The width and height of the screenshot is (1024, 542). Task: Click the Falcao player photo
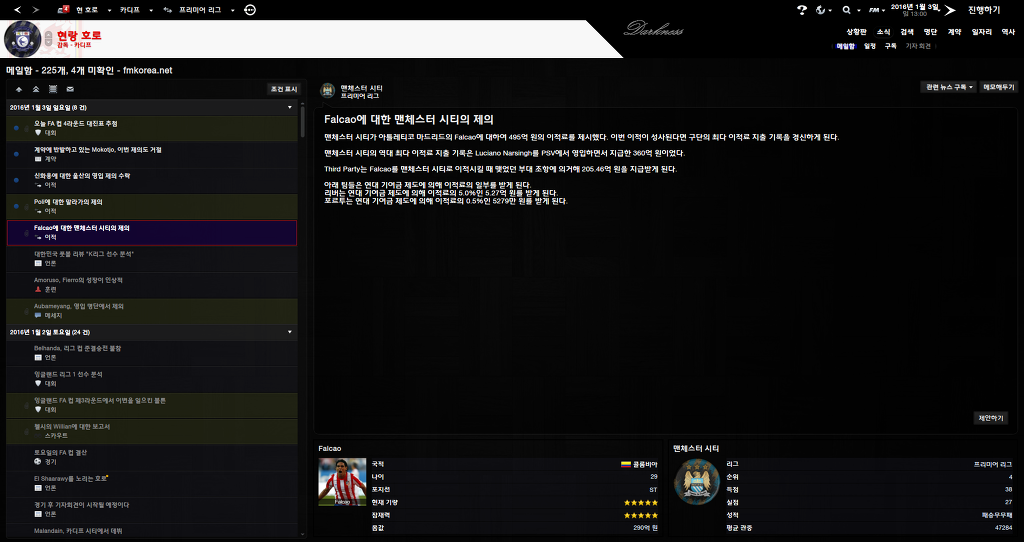[342, 482]
